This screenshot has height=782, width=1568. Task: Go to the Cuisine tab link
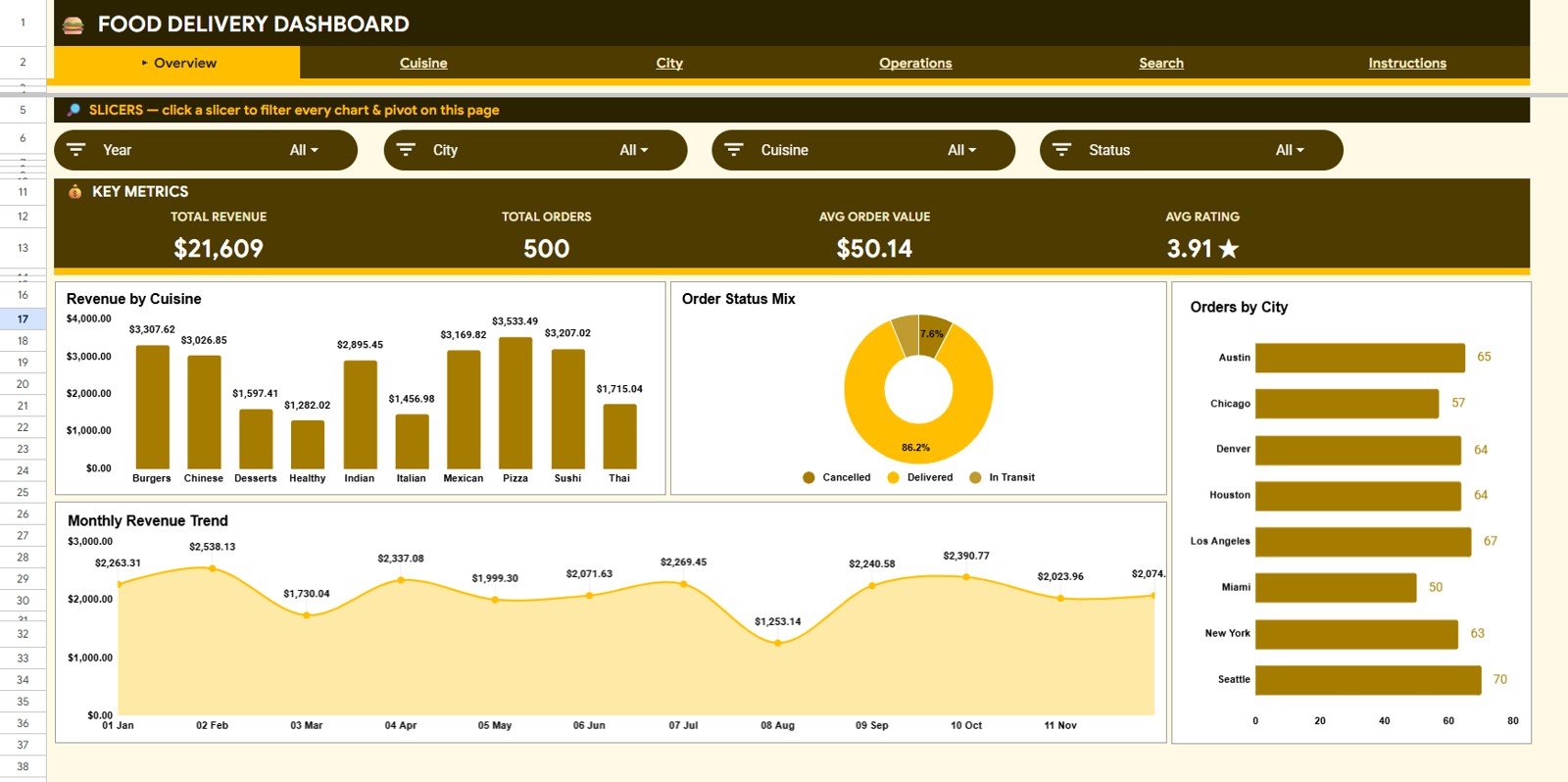[x=423, y=63]
